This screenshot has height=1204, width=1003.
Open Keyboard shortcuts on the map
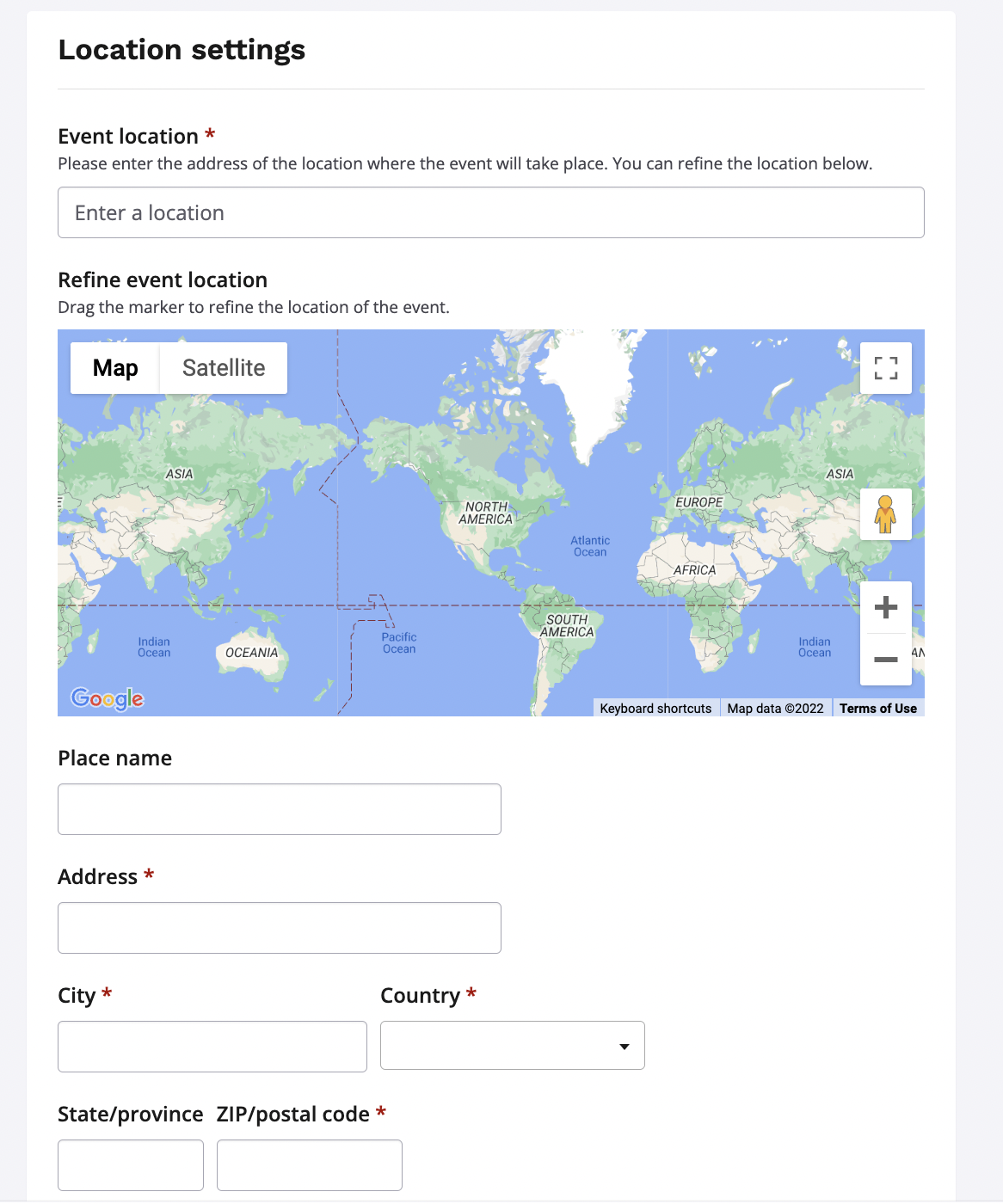[655, 709]
